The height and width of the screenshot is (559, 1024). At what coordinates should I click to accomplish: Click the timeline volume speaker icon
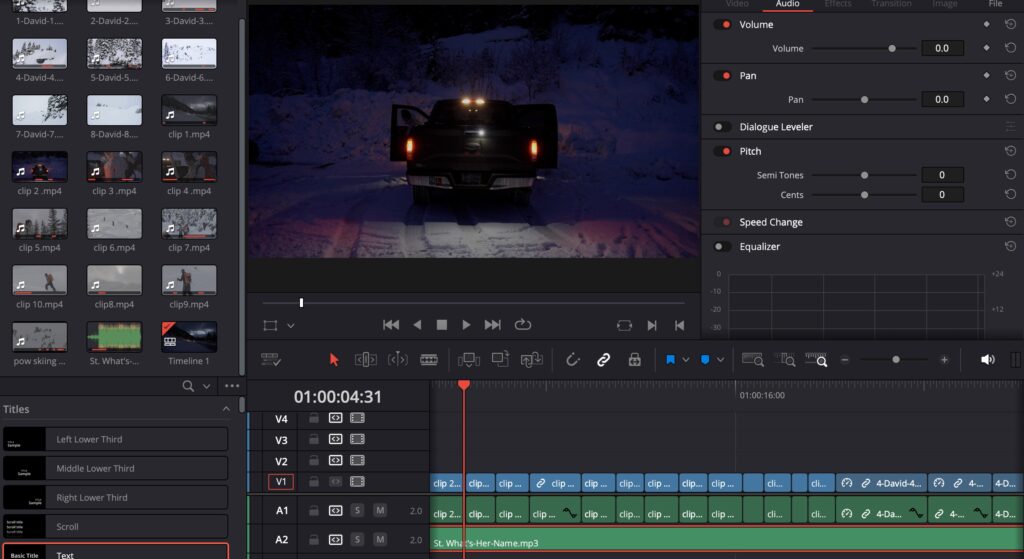coord(987,360)
